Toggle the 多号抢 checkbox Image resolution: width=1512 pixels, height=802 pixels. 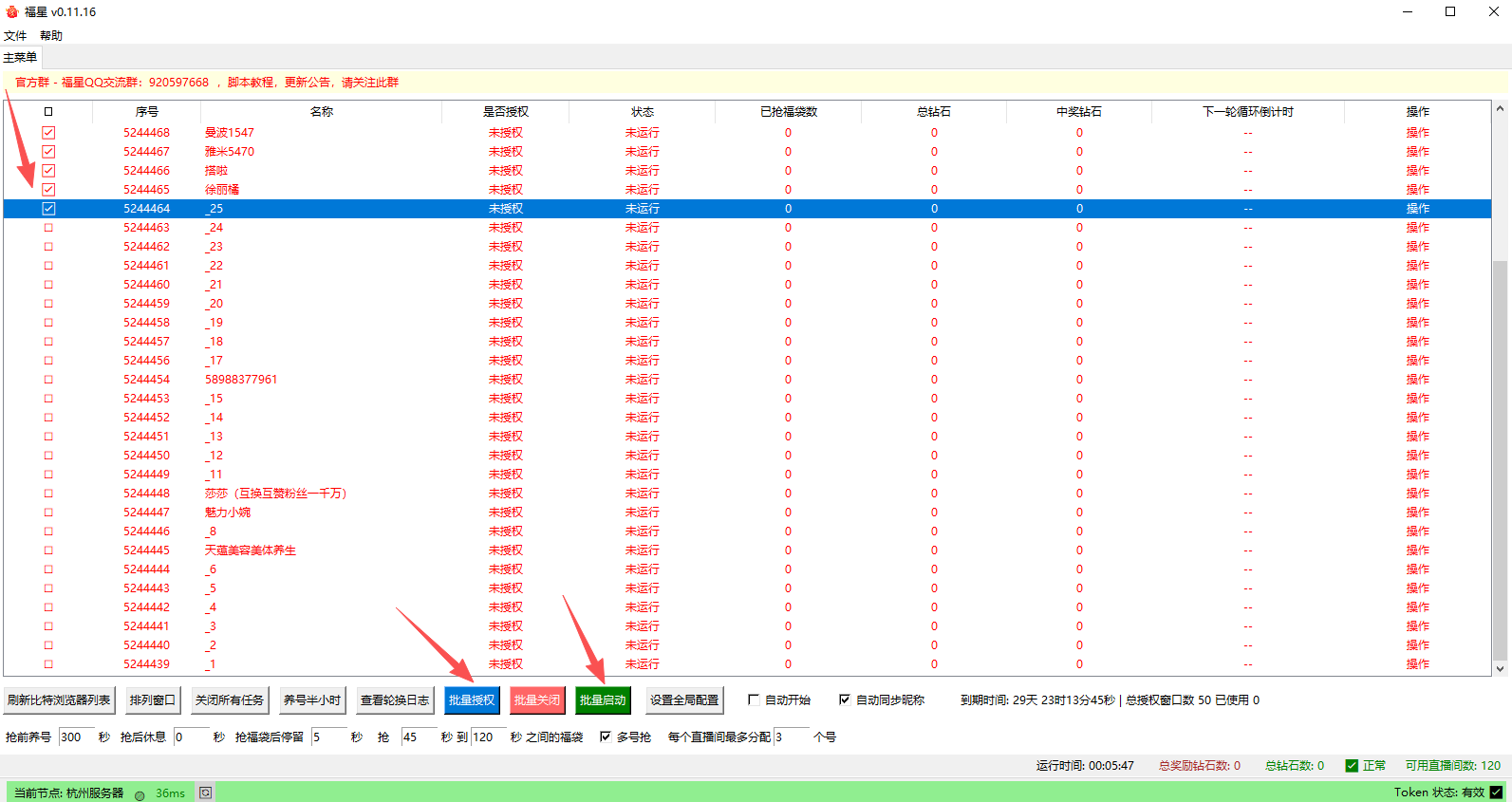click(x=606, y=737)
